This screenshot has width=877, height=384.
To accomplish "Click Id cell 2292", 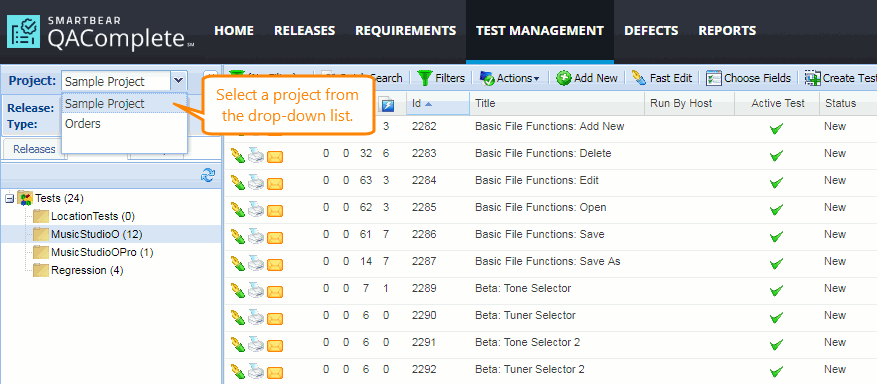I will click(424, 369).
